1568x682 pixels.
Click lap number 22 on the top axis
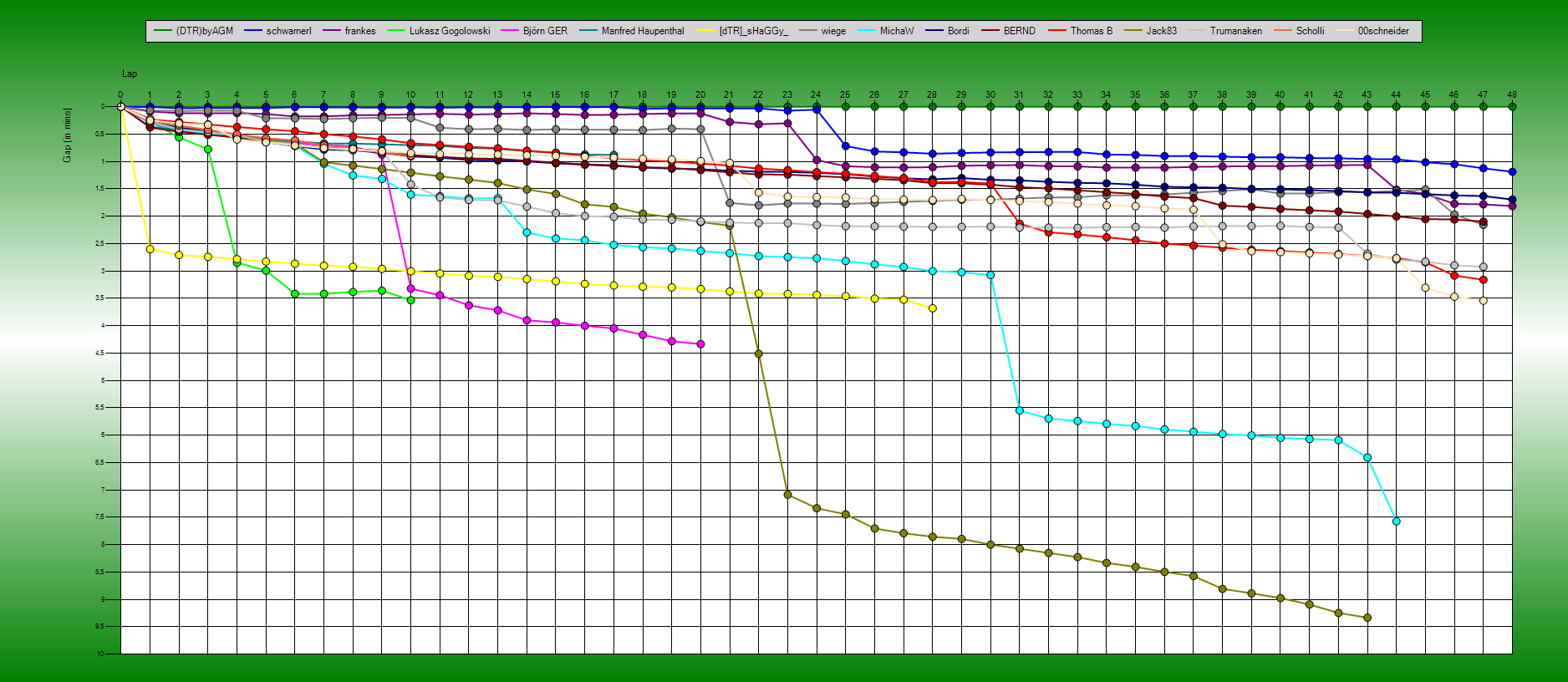pos(758,94)
